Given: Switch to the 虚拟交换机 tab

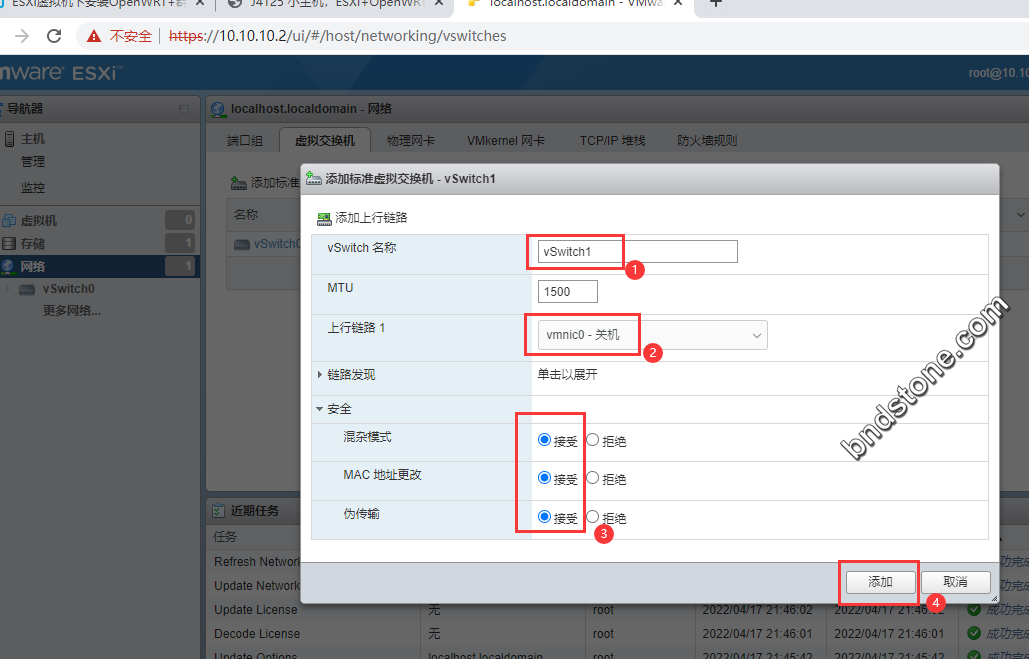Looking at the screenshot, I should [325, 140].
